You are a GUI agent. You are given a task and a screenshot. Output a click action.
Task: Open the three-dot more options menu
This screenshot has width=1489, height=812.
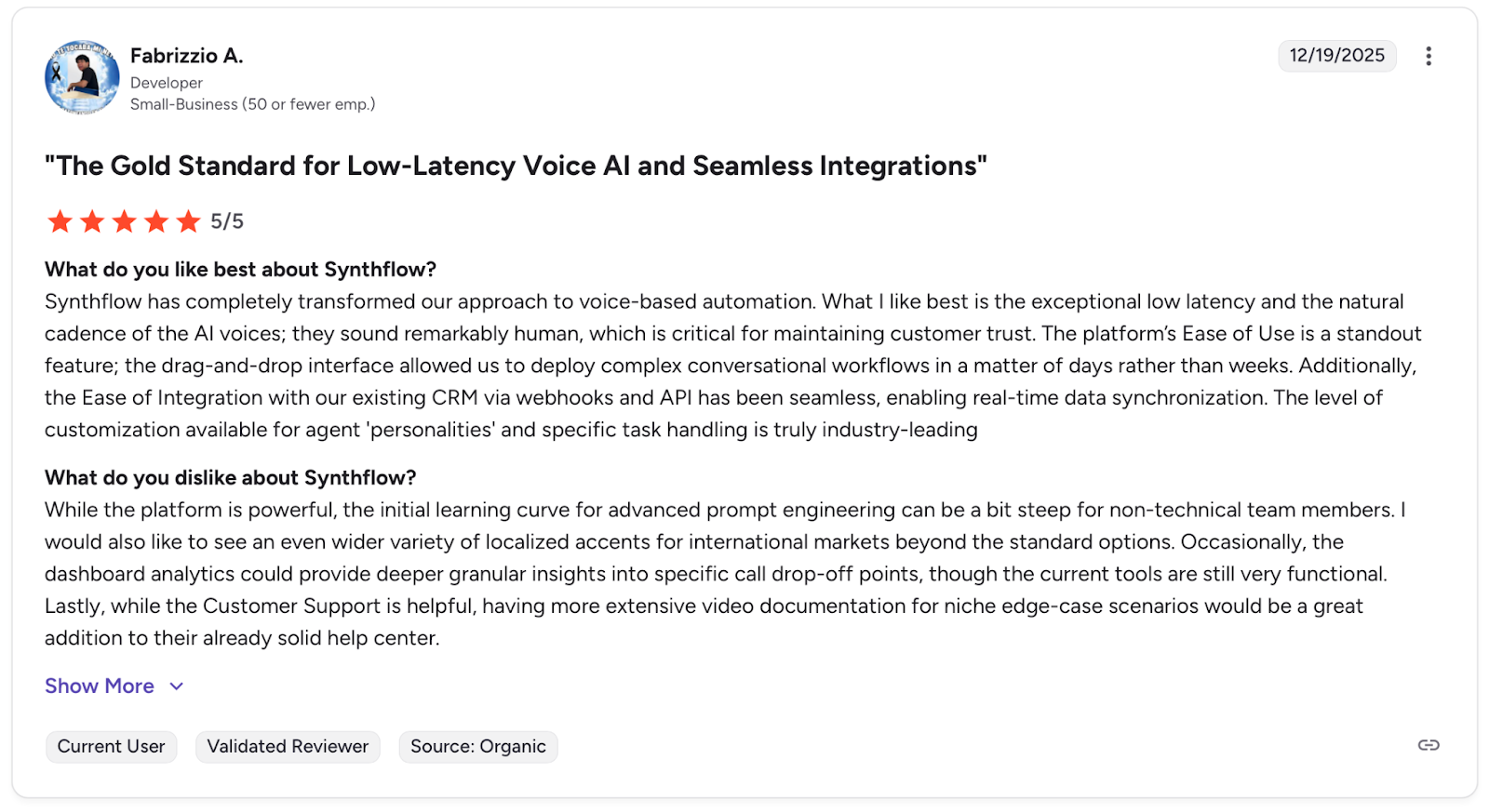tap(1429, 56)
